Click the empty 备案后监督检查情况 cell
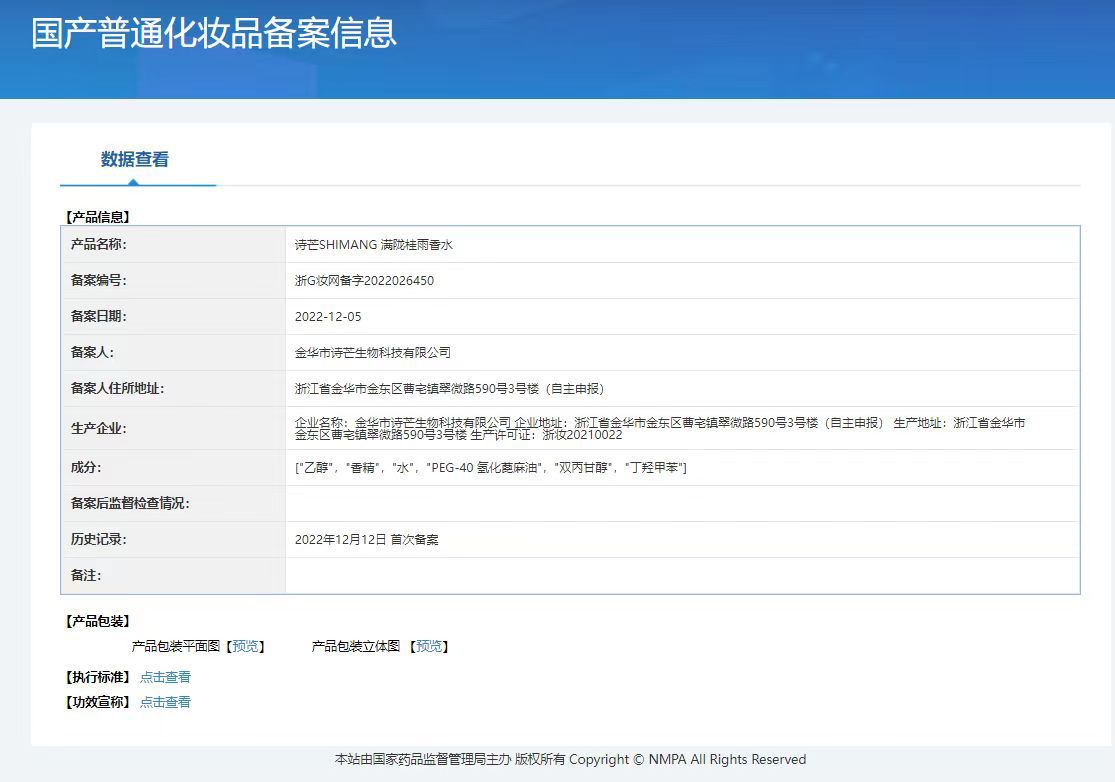The width and height of the screenshot is (1115, 782). tap(682, 503)
